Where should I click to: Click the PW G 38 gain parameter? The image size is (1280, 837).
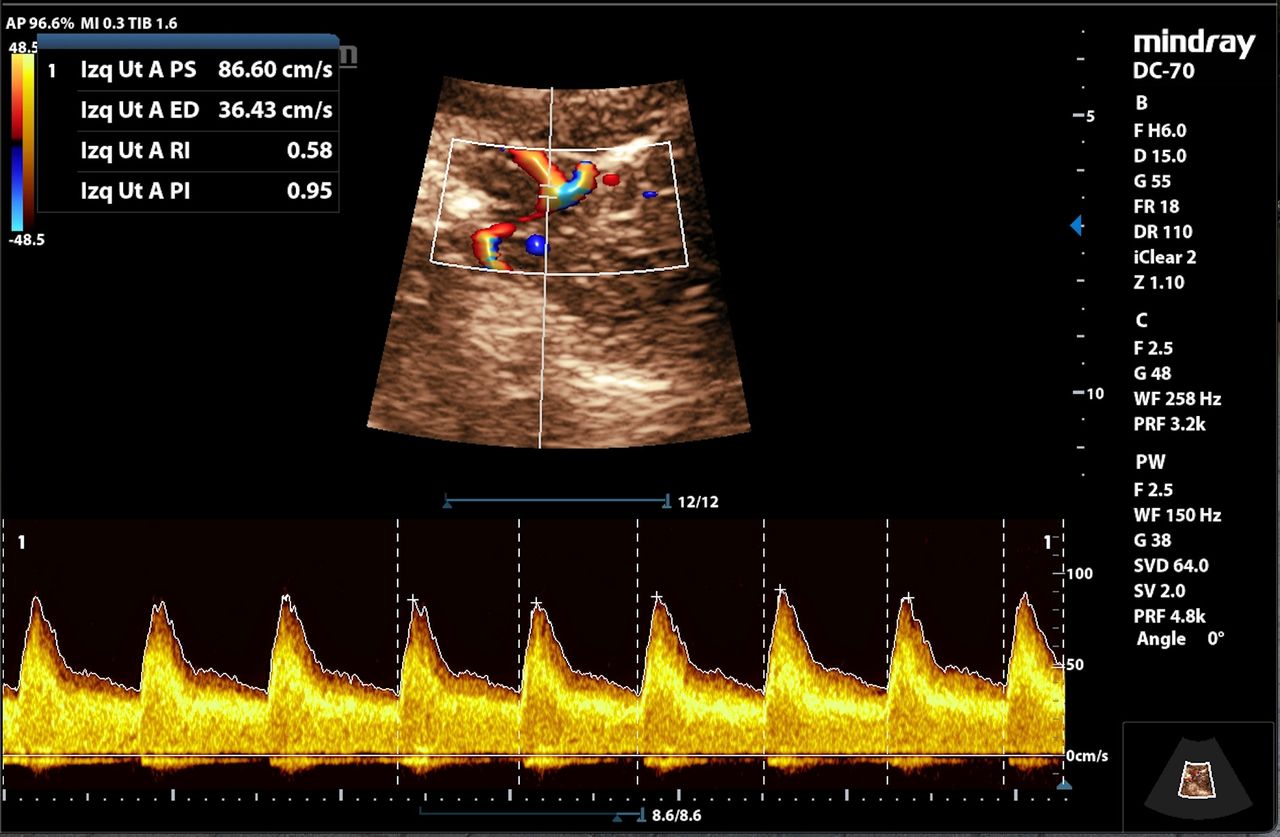pyautogui.click(x=1153, y=540)
